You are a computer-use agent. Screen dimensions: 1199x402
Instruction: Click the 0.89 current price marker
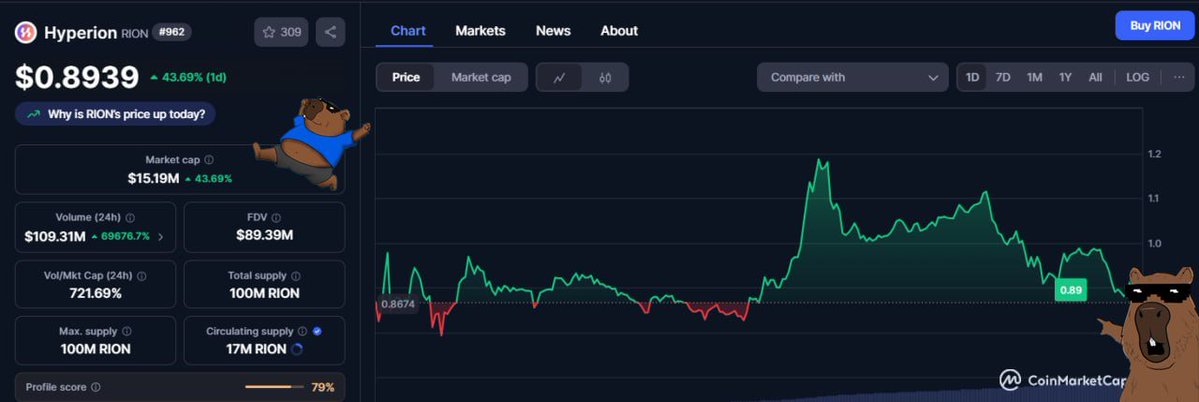(1071, 290)
